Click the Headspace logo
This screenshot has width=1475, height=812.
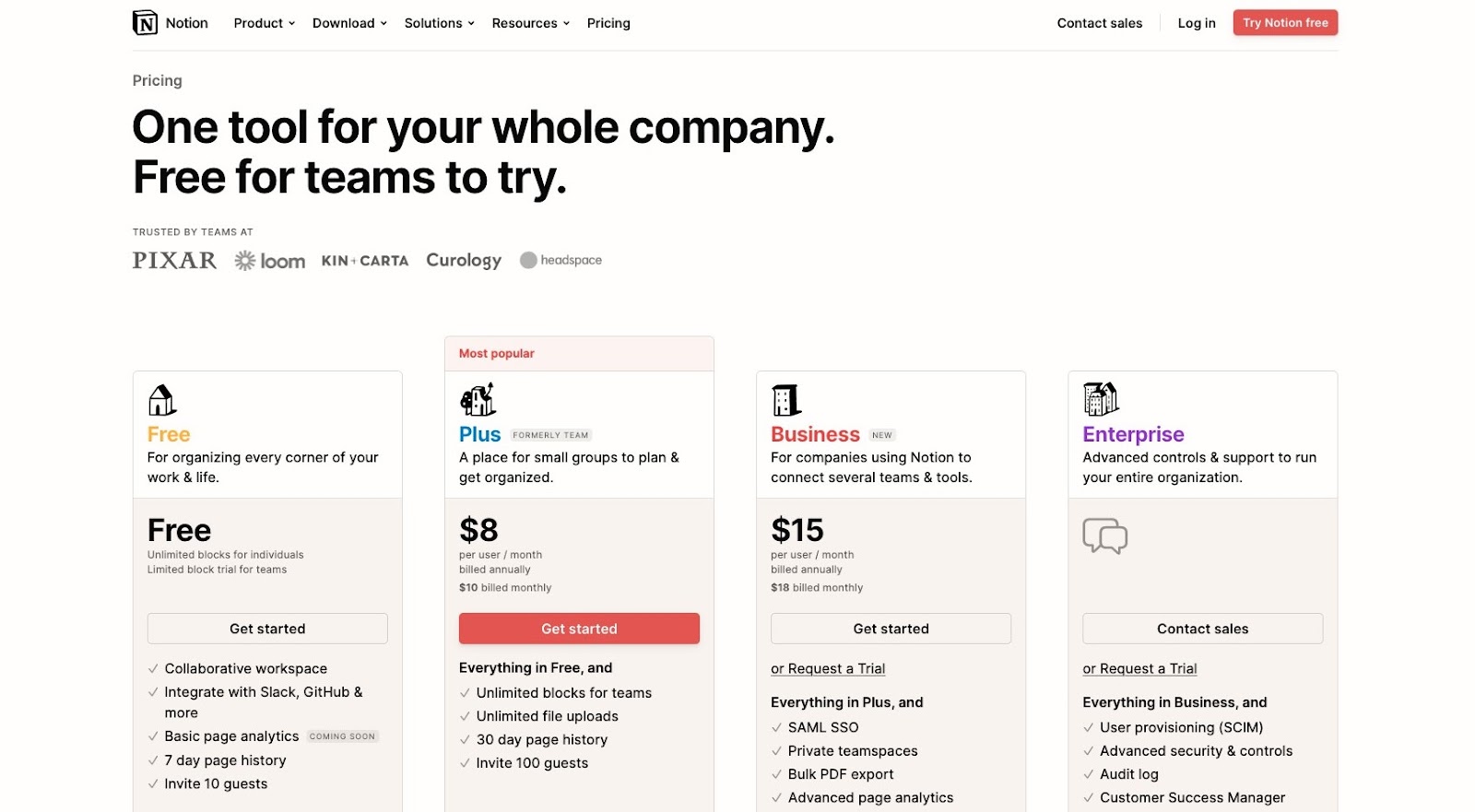pyautogui.click(x=560, y=261)
